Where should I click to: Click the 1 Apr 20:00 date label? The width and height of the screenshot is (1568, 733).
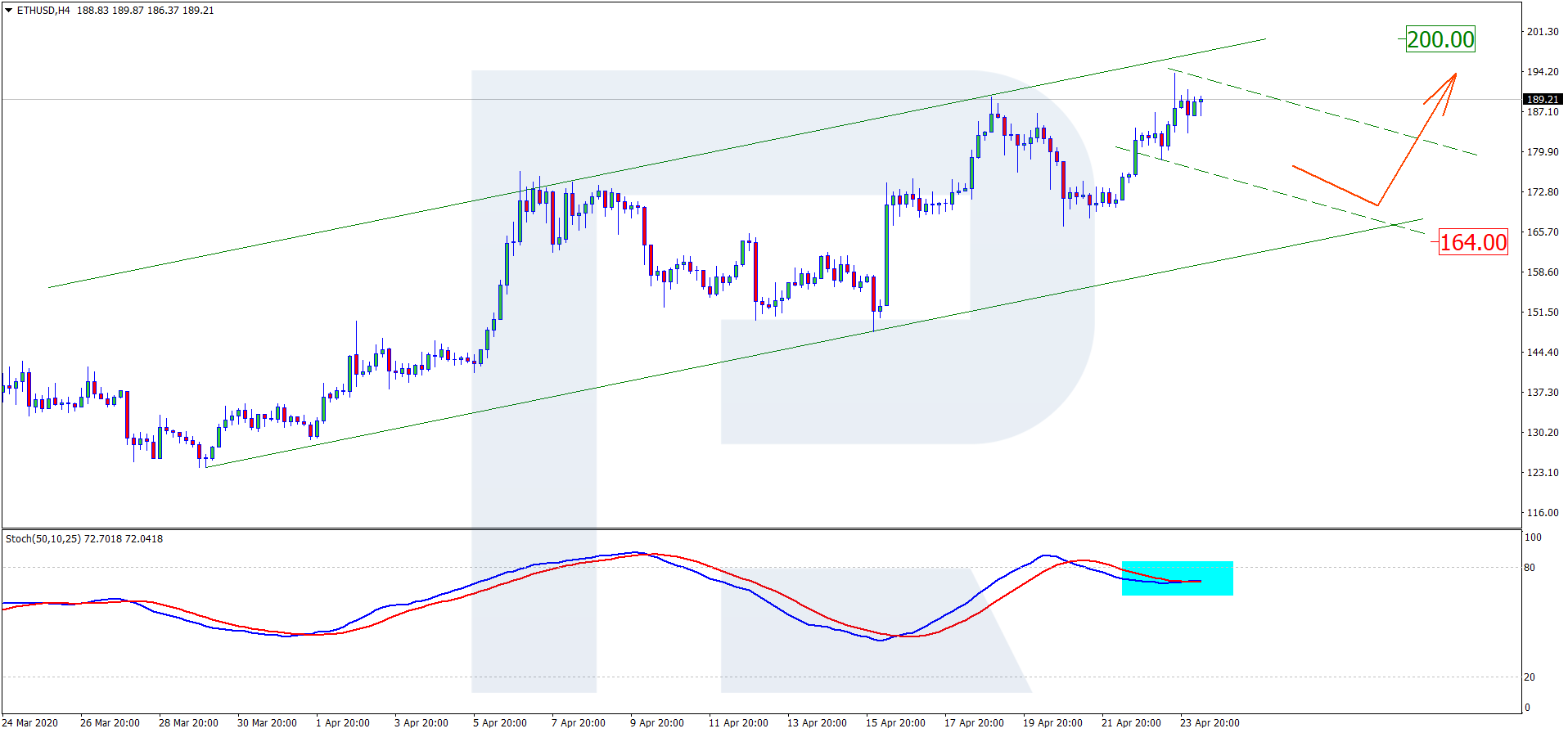(x=343, y=723)
